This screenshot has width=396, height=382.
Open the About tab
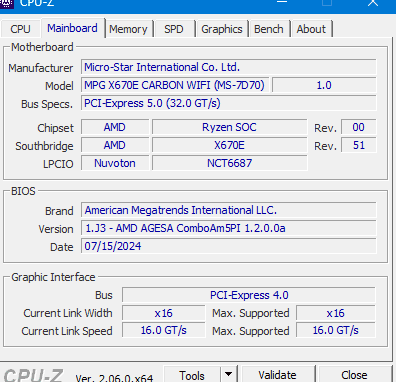point(311,29)
